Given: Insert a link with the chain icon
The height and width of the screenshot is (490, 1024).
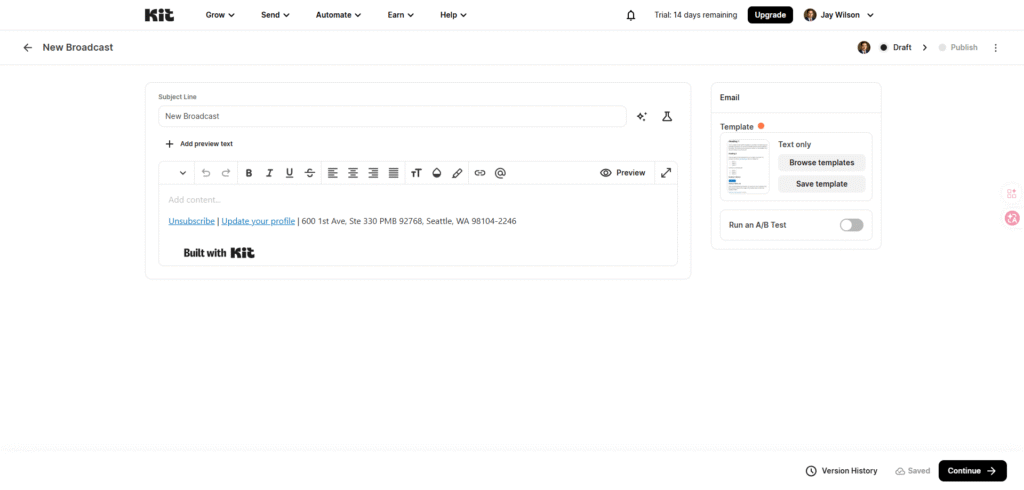Looking at the screenshot, I should click(x=480, y=173).
